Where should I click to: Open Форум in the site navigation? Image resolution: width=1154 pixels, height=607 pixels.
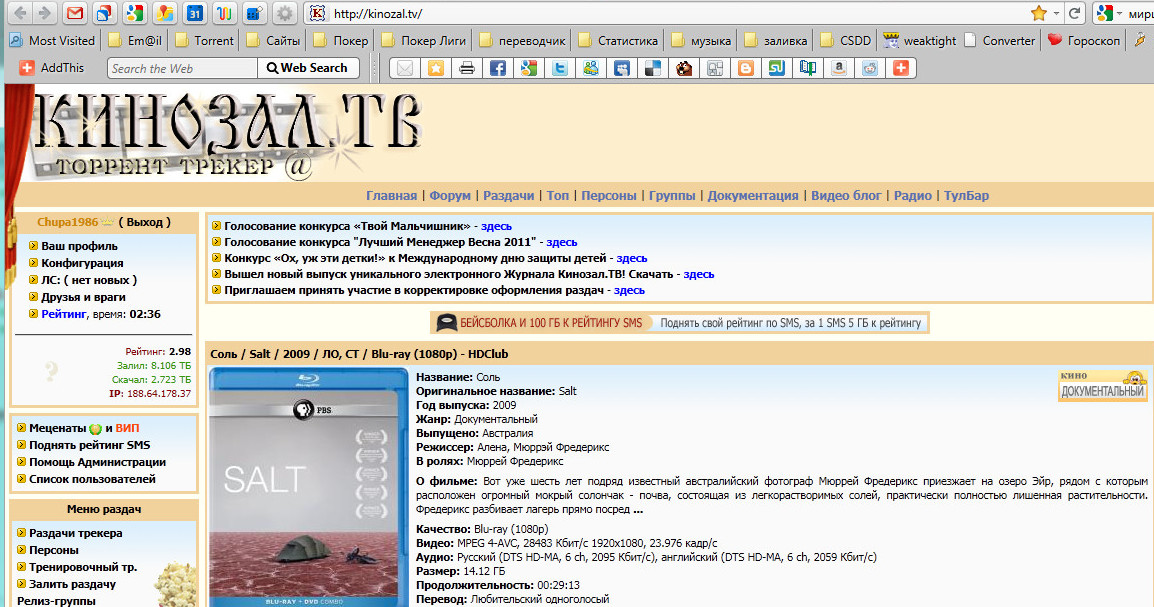450,196
